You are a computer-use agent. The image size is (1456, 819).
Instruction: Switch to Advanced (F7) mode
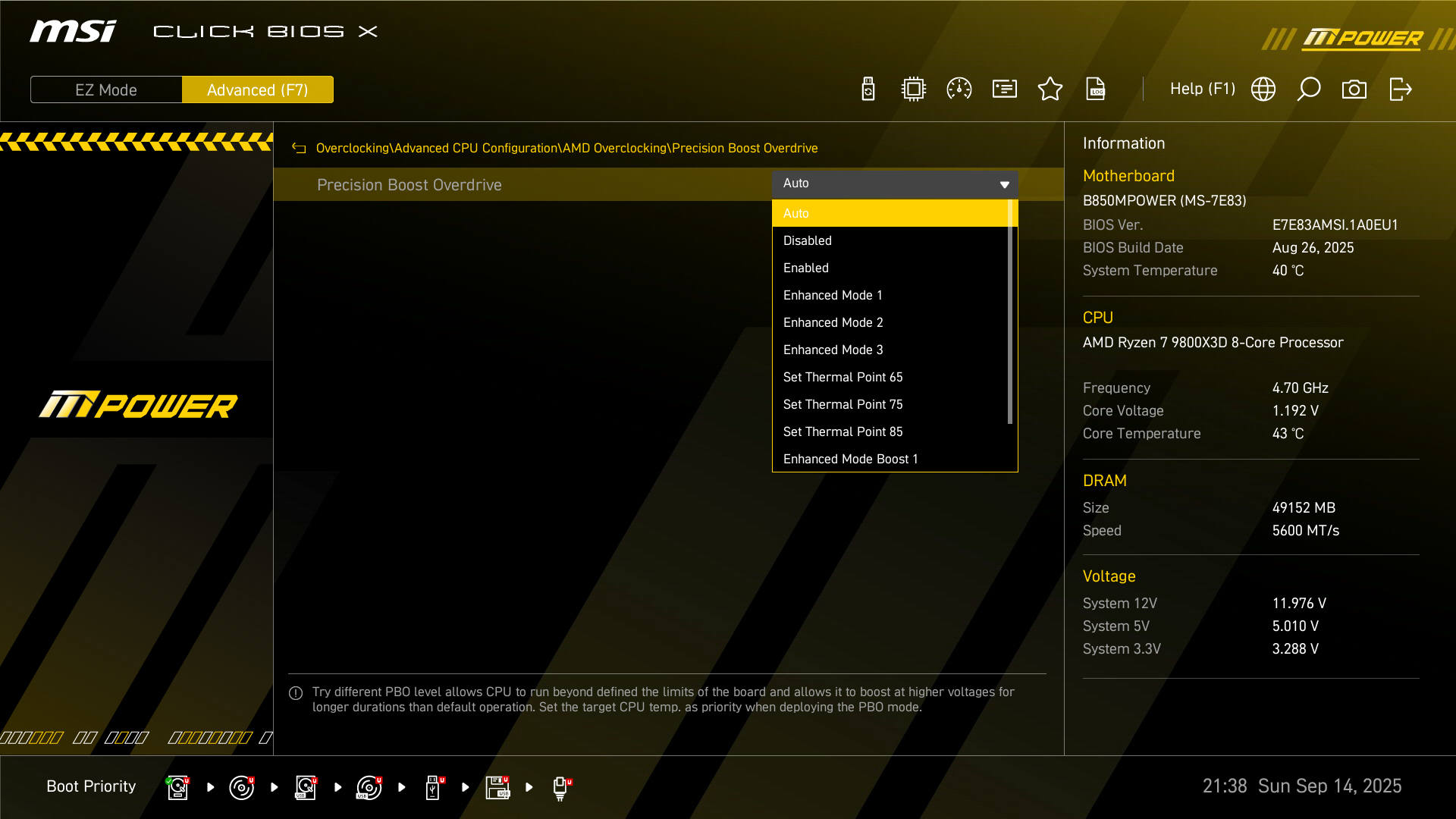(257, 89)
